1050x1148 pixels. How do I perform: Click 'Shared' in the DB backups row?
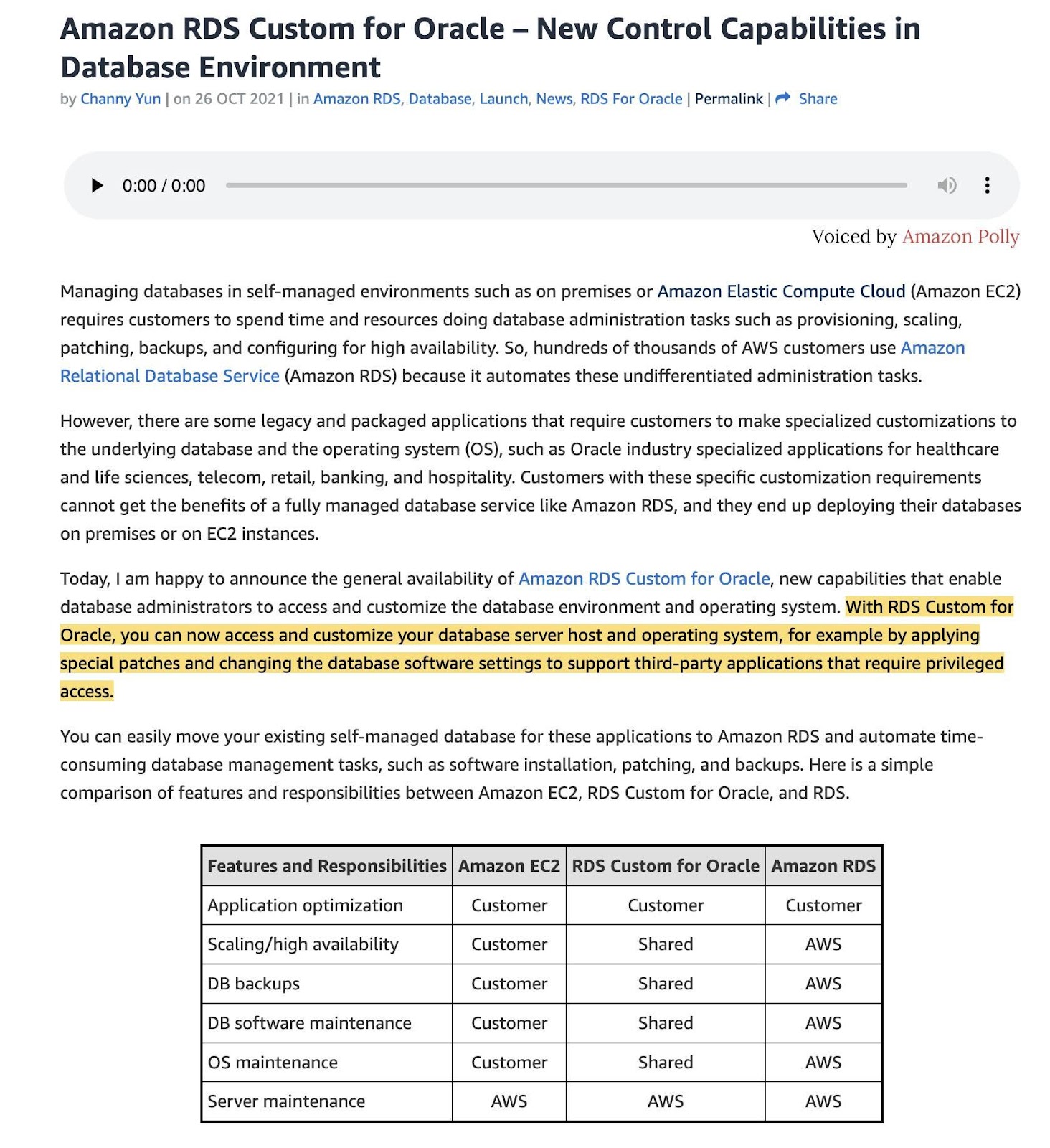tap(666, 984)
